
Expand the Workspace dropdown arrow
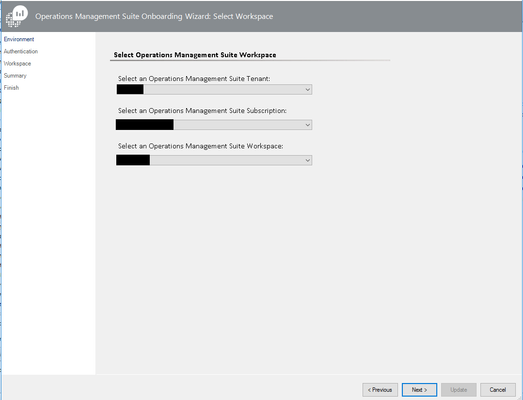[308, 160]
